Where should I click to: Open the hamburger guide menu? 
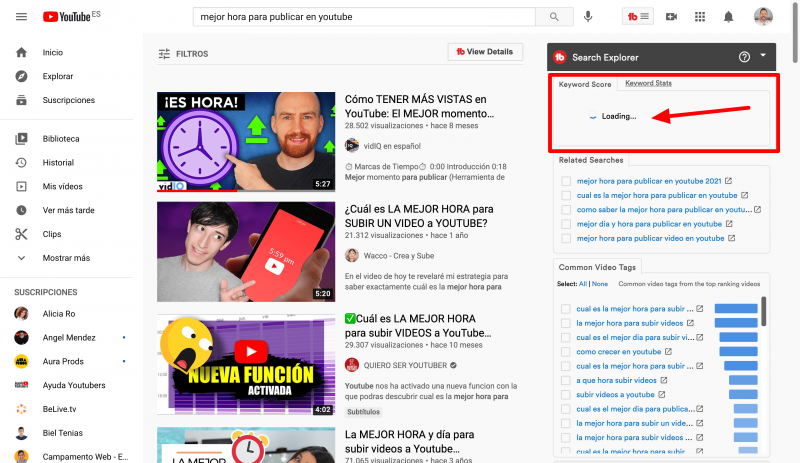pyautogui.click(x=21, y=17)
